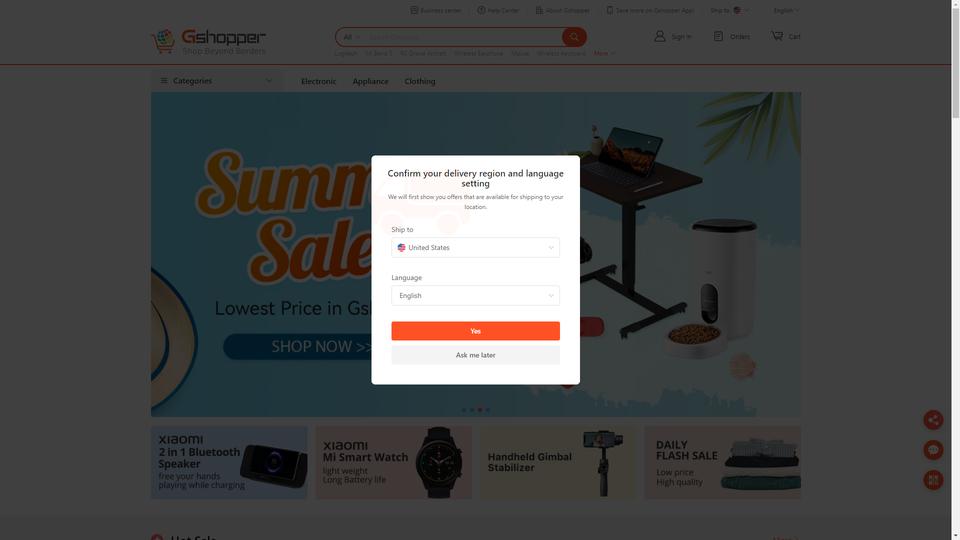
Task: Open the live chat bubble button
Action: [933, 450]
